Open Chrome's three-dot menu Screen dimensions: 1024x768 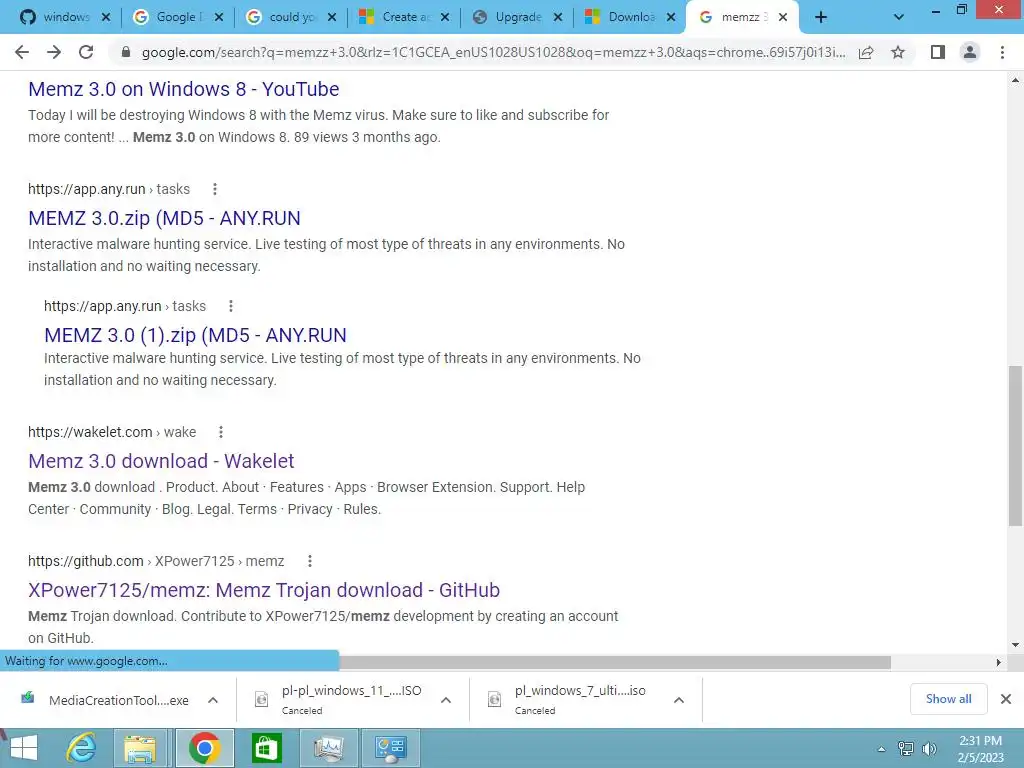point(1002,52)
